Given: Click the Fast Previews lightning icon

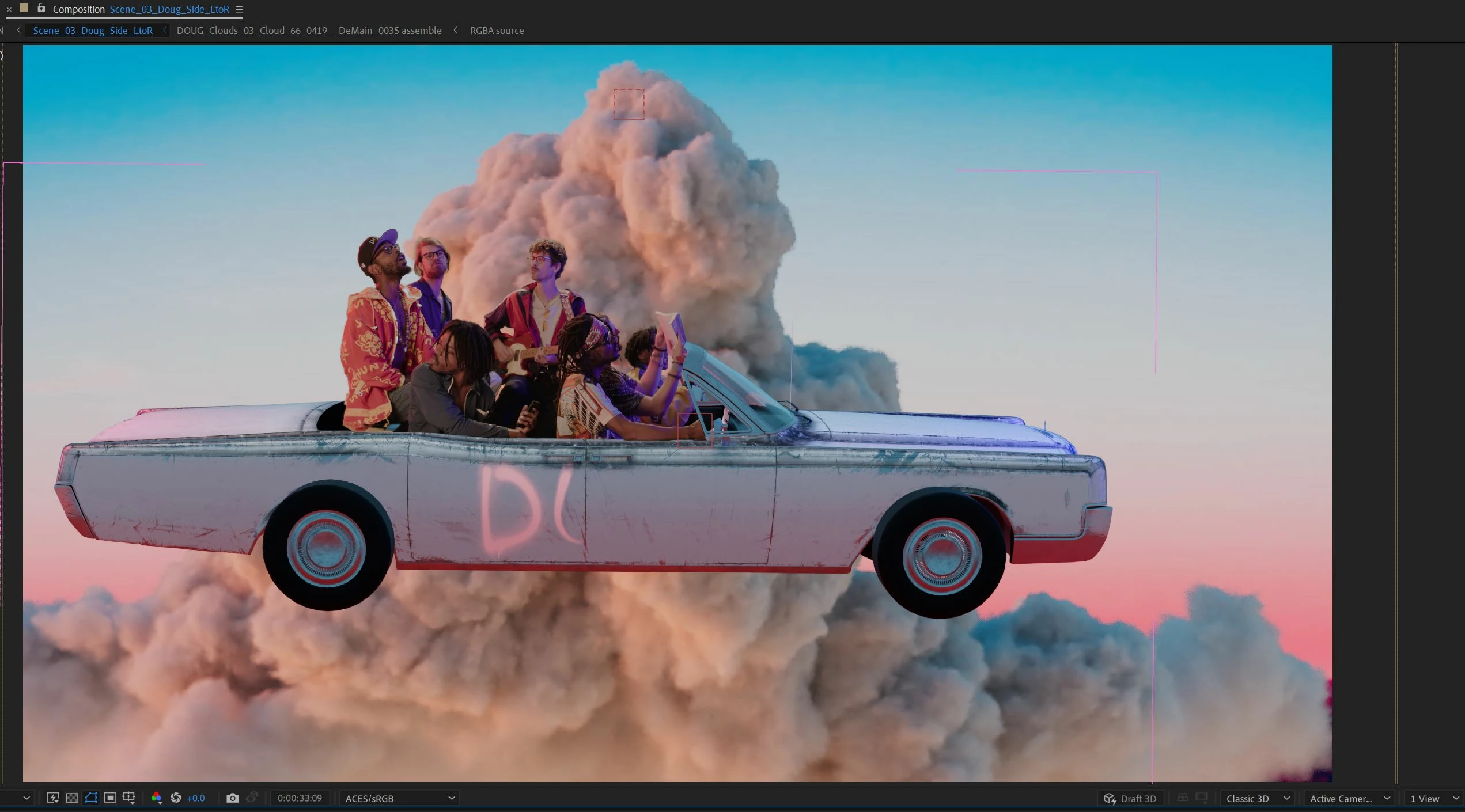Looking at the screenshot, I should pos(52,798).
